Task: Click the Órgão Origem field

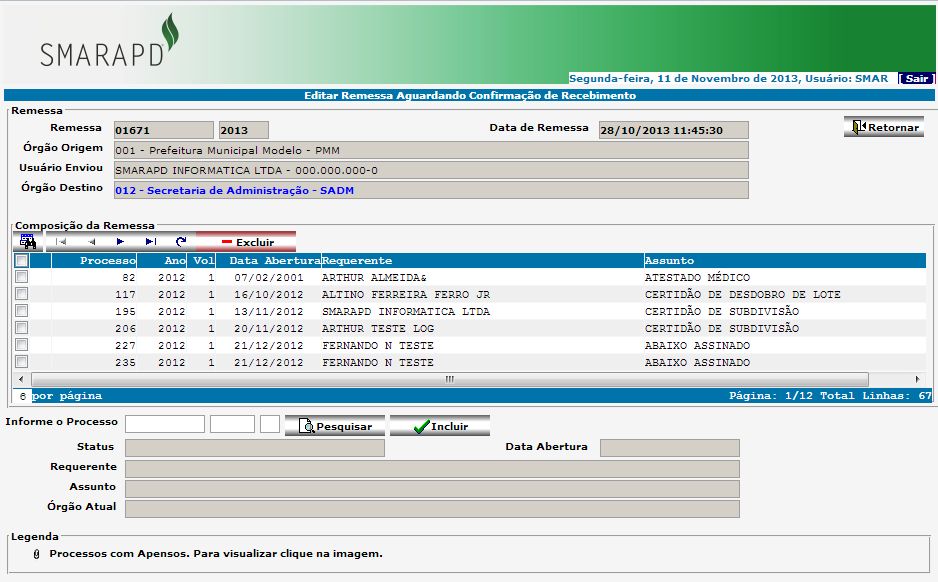Action: pos(431,150)
